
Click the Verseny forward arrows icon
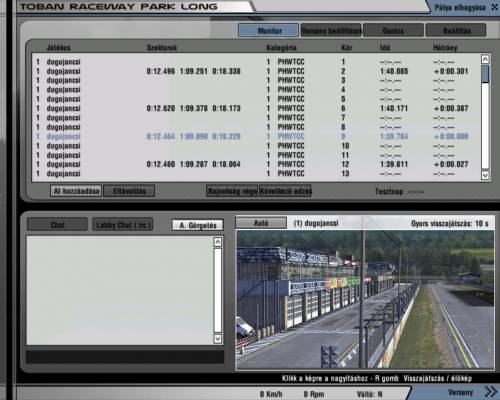point(491,392)
